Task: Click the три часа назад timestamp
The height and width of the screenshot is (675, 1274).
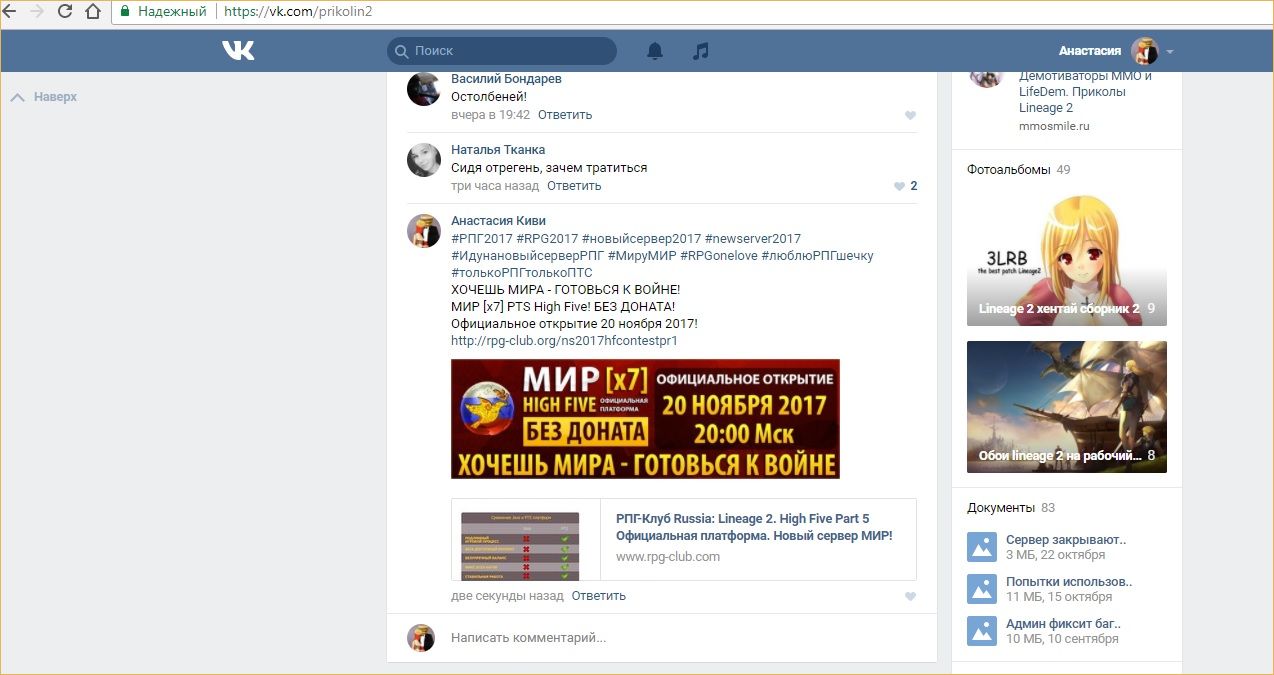Action: click(495, 186)
